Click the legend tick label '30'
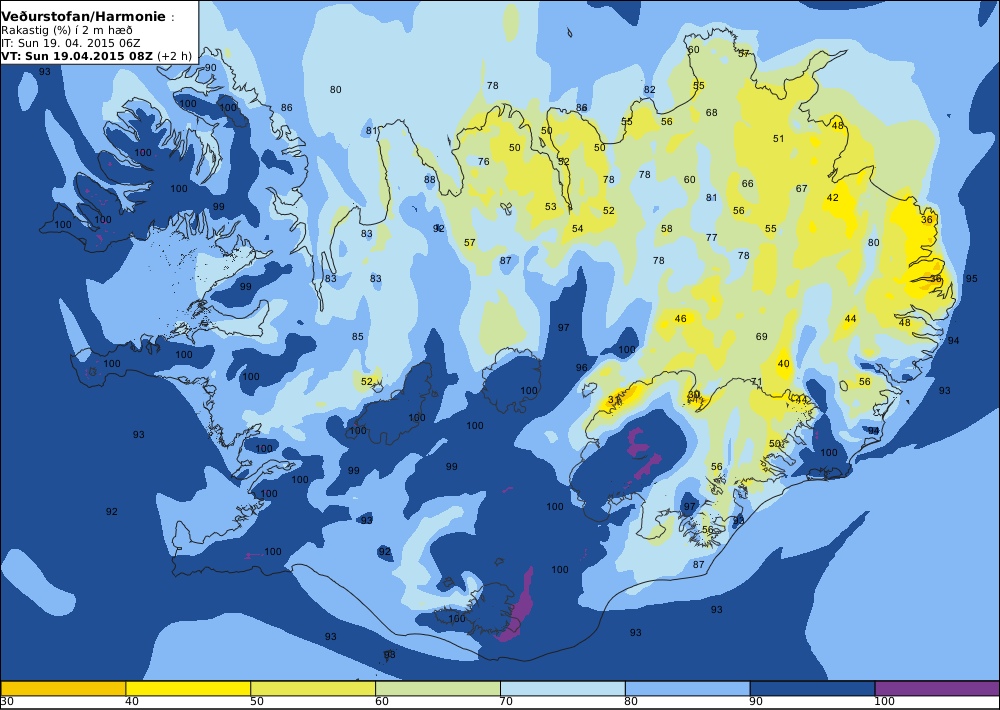Viewport: 1000px width, 710px height. [7, 702]
